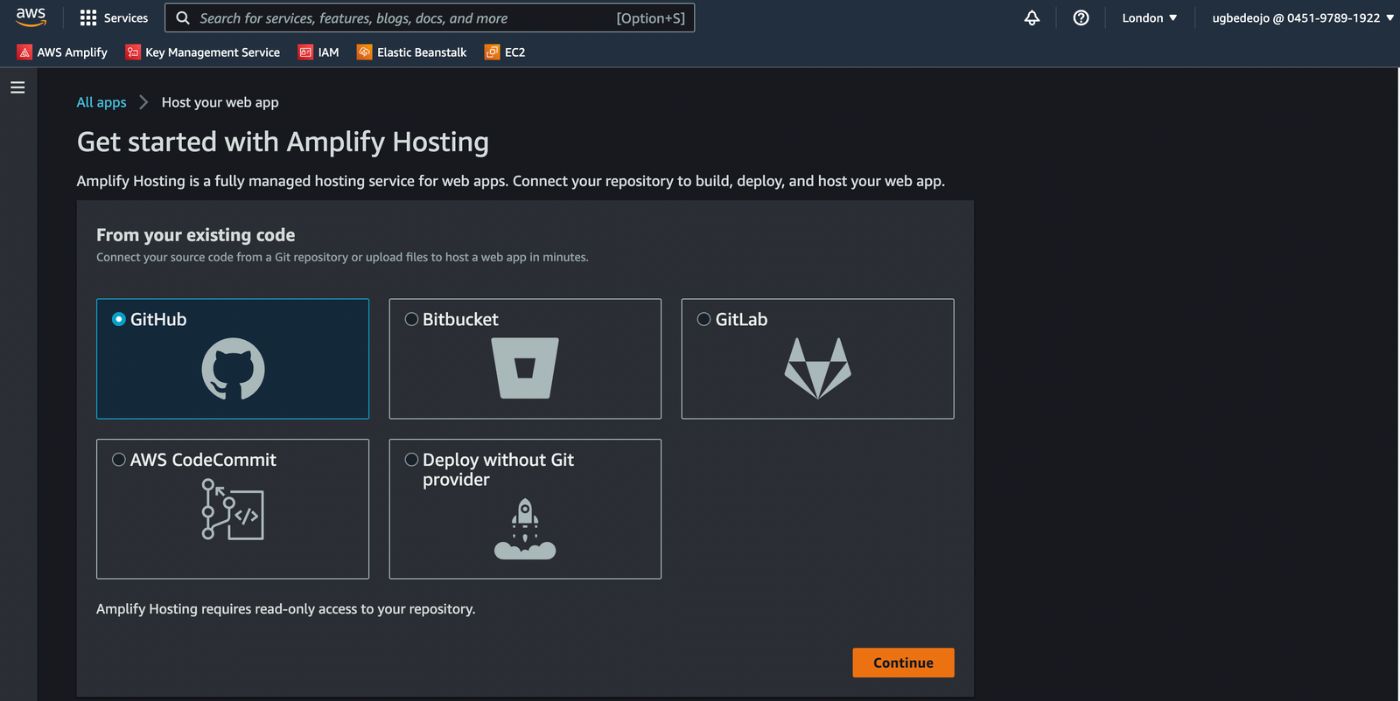Click the 'From your existing code' heading
Viewport: 1400px width, 701px height.
[196, 235]
